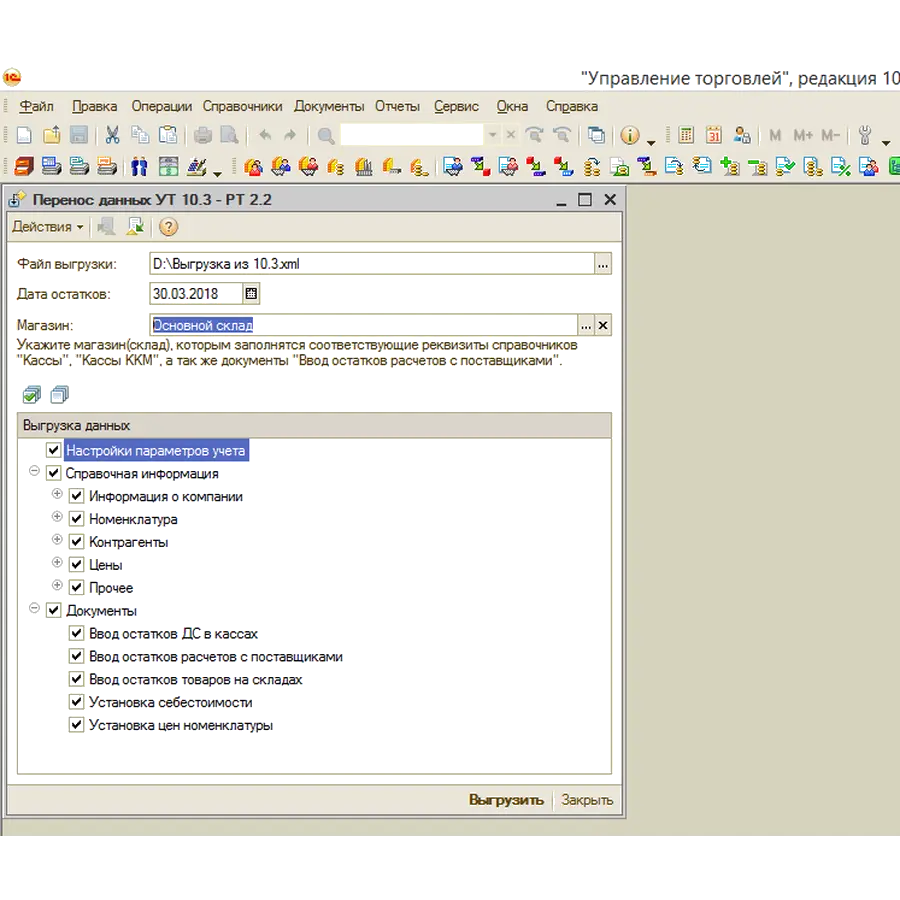900x900 pixels.
Task: Uncheck the Прочее checkbox
Action: (76, 588)
